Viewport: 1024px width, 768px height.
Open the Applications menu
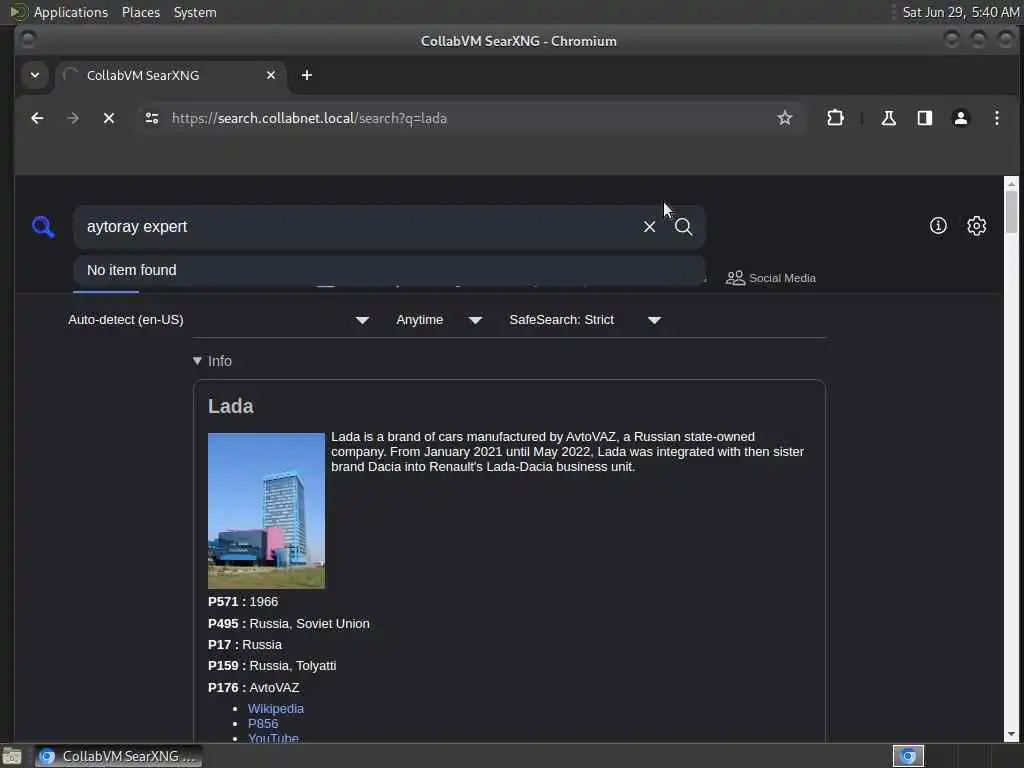(71, 12)
